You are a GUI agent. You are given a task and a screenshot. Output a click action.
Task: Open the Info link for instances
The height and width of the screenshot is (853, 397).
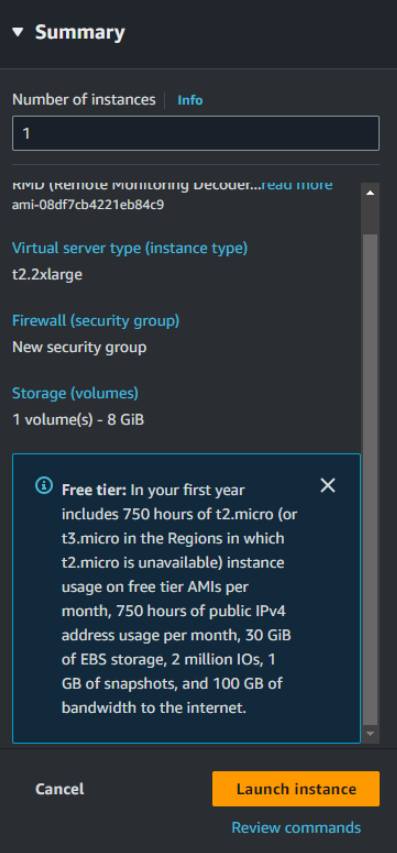tap(190, 100)
